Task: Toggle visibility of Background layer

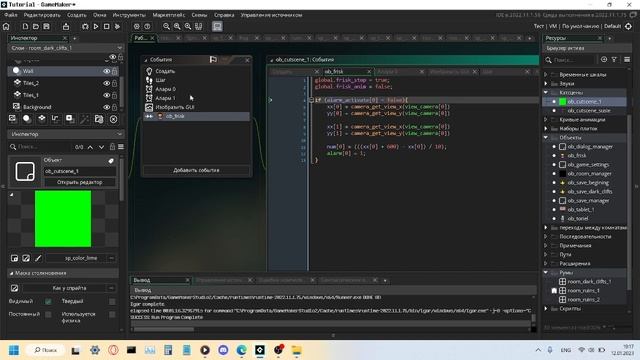Action: pyautogui.click(x=107, y=107)
